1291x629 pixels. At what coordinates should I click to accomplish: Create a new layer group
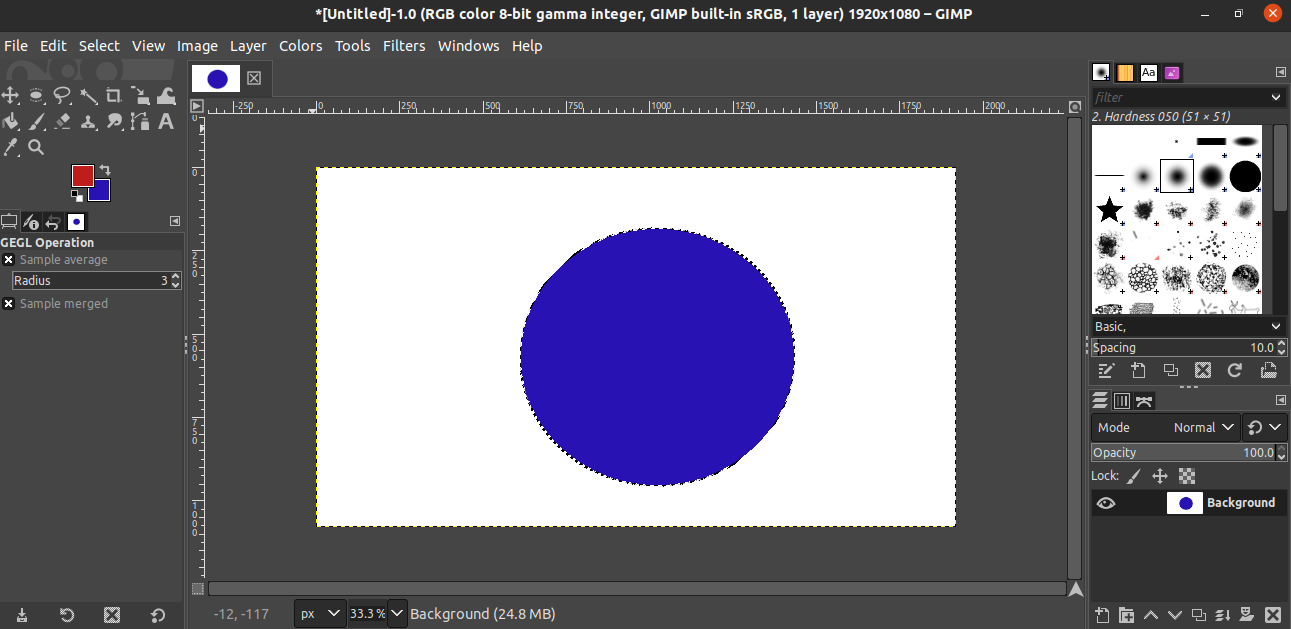tap(1126, 614)
